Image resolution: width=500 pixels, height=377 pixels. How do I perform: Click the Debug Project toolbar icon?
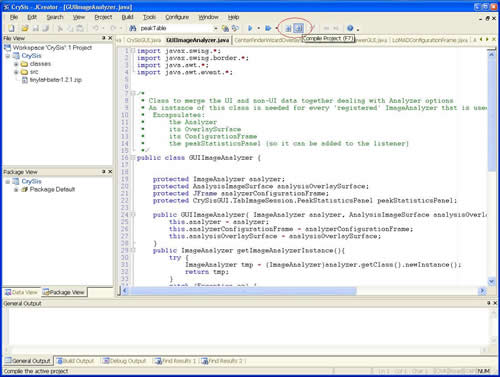pos(268,28)
